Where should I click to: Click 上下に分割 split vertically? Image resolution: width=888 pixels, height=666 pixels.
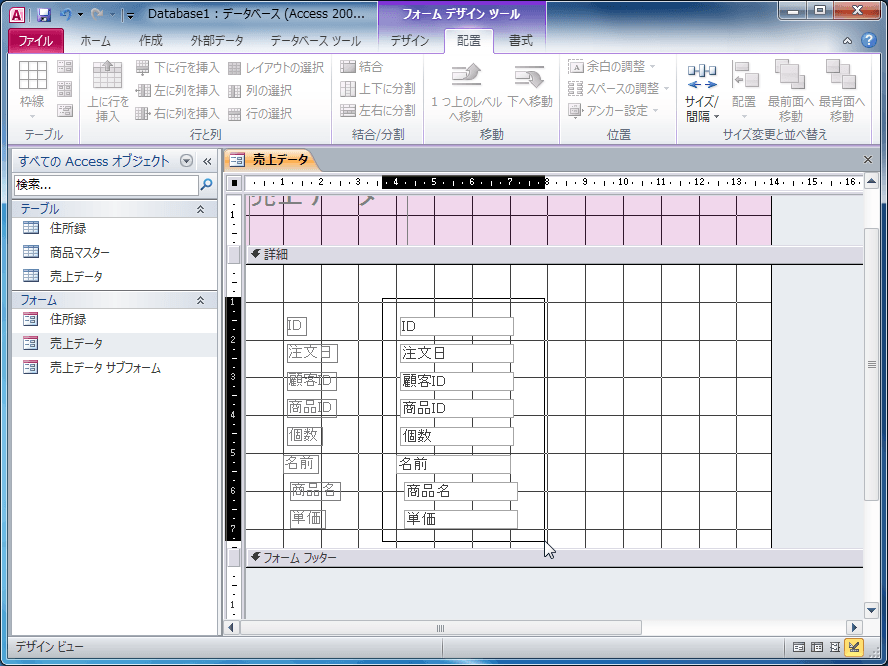[378, 89]
